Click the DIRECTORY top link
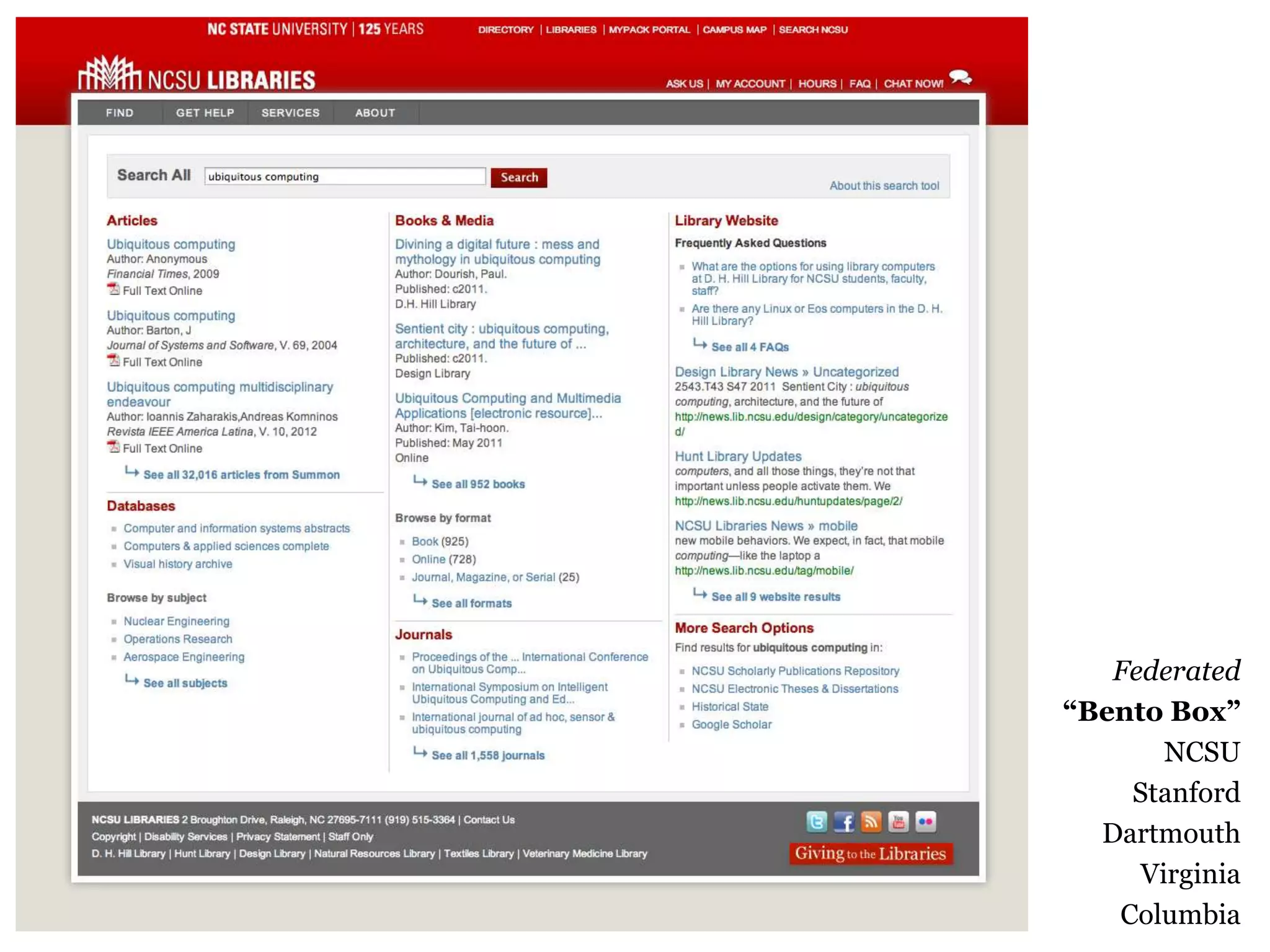1270x952 pixels. (506, 30)
